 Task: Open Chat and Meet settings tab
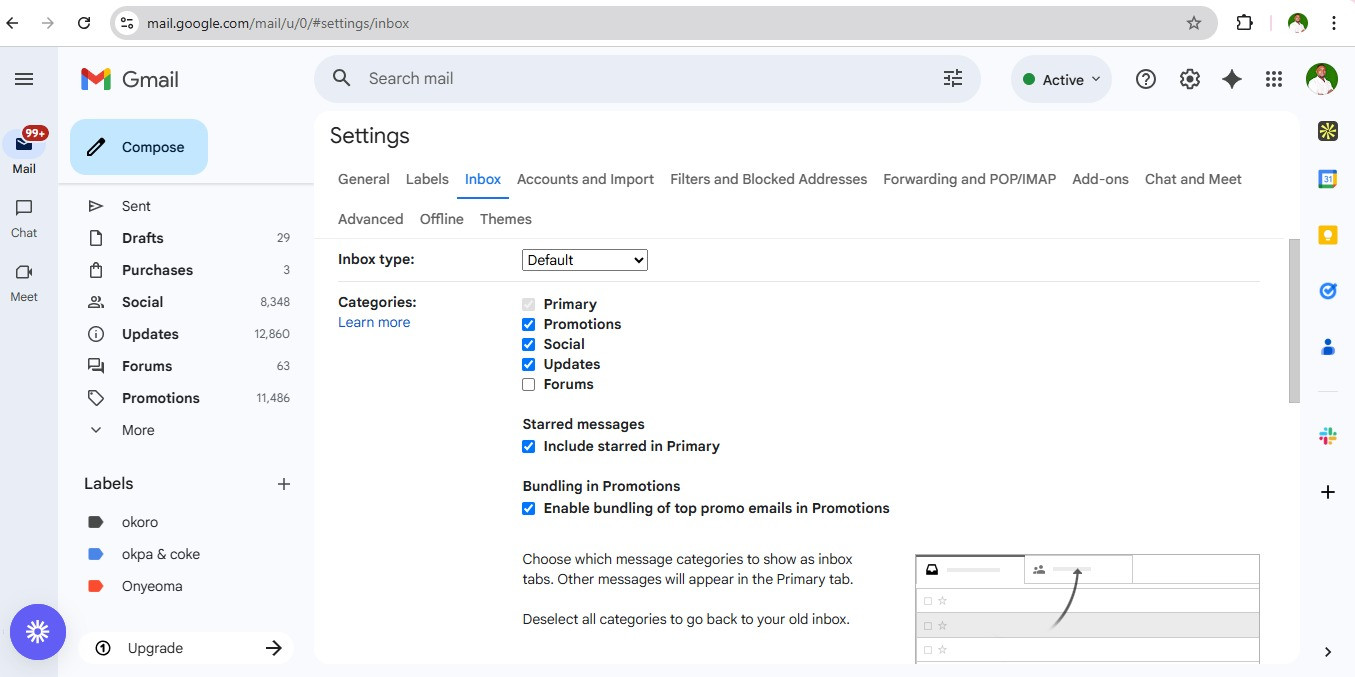pyautogui.click(x=1193, y=179)
